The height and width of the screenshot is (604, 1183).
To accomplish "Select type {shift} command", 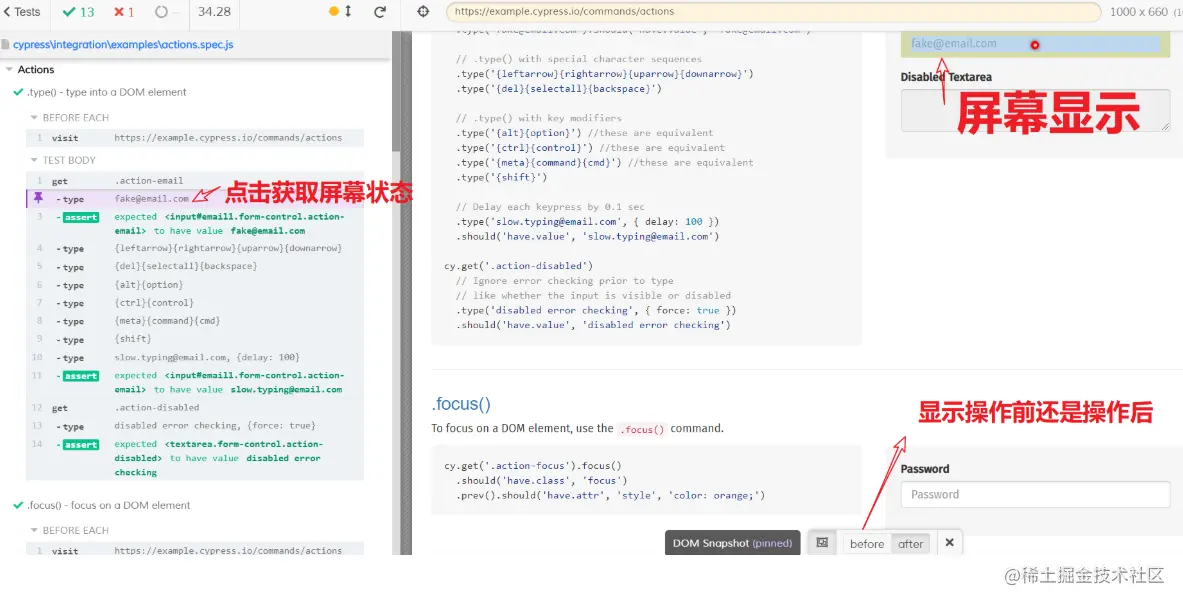I will coord(195,339).
